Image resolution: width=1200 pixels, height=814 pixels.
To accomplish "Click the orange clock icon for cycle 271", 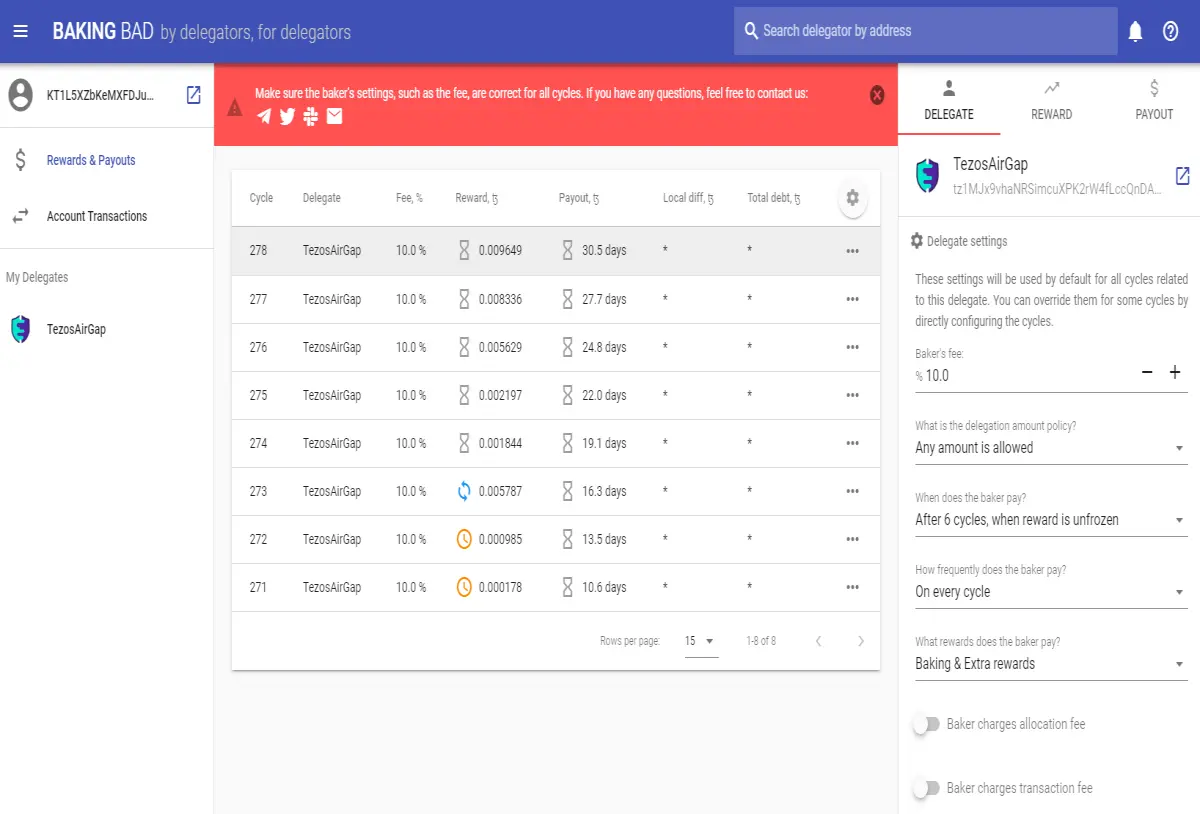I will pyautogui.click(x=464, y=587).
